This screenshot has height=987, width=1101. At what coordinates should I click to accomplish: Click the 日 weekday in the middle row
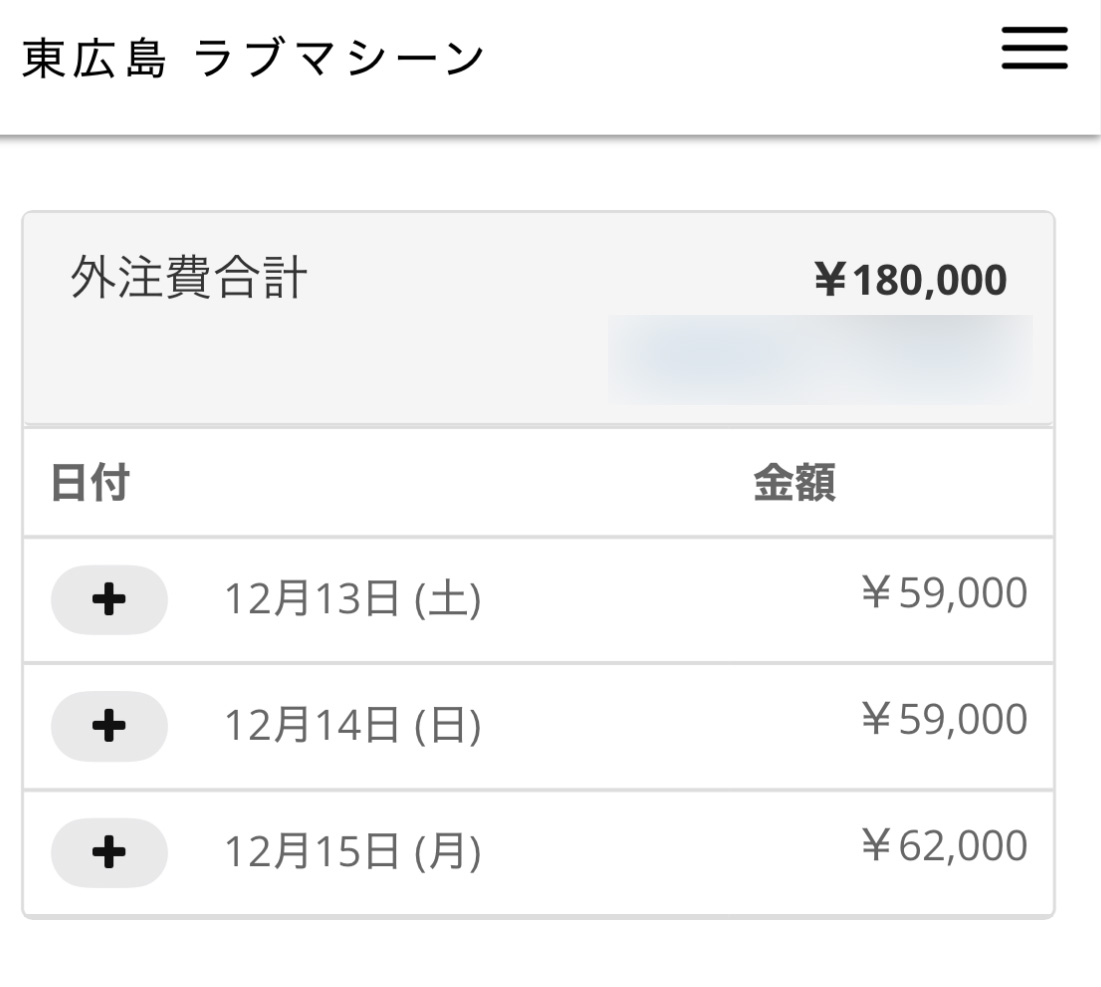447,727
